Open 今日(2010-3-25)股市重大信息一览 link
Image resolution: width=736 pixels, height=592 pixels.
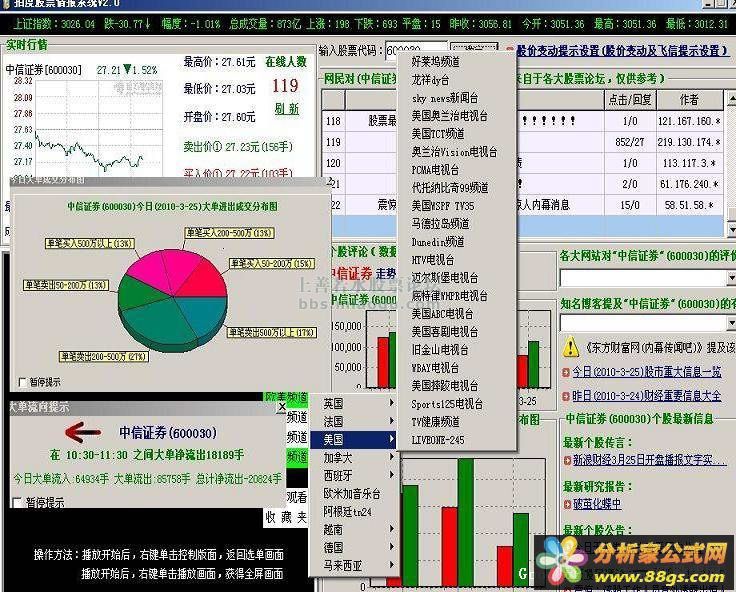tap(646, 372)
